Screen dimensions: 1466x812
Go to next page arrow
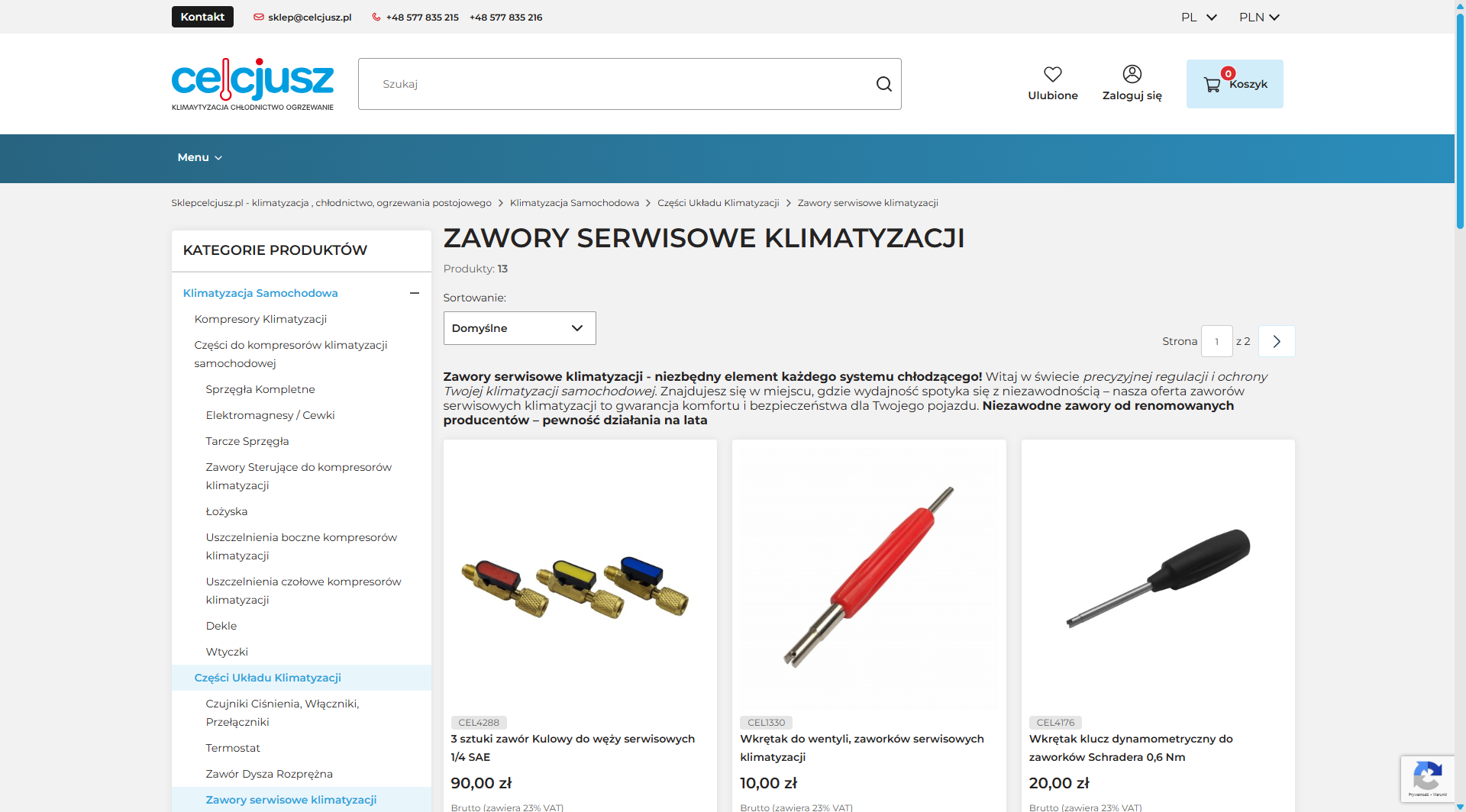[x=1276, y=341]
